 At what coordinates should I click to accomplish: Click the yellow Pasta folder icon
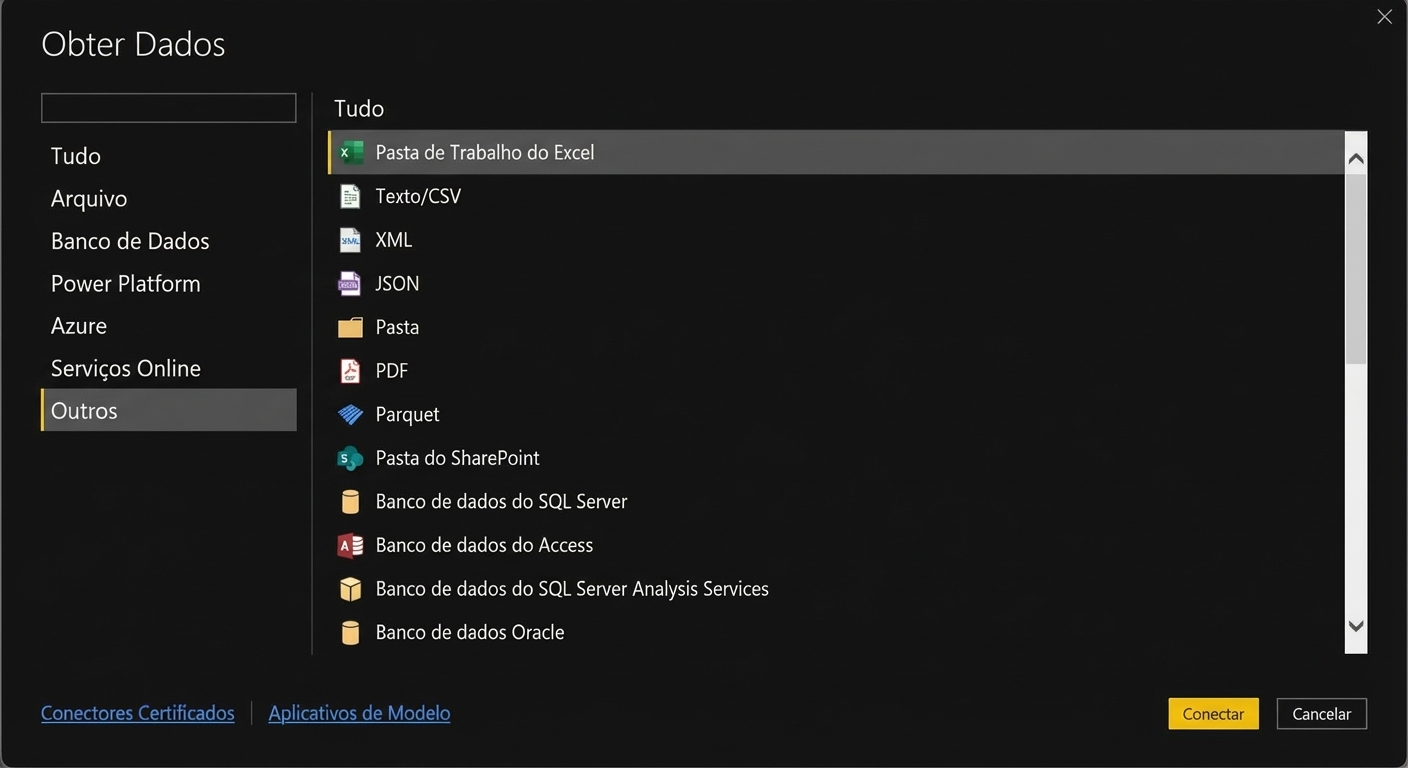pyautogui.click(x=350, y=327)
